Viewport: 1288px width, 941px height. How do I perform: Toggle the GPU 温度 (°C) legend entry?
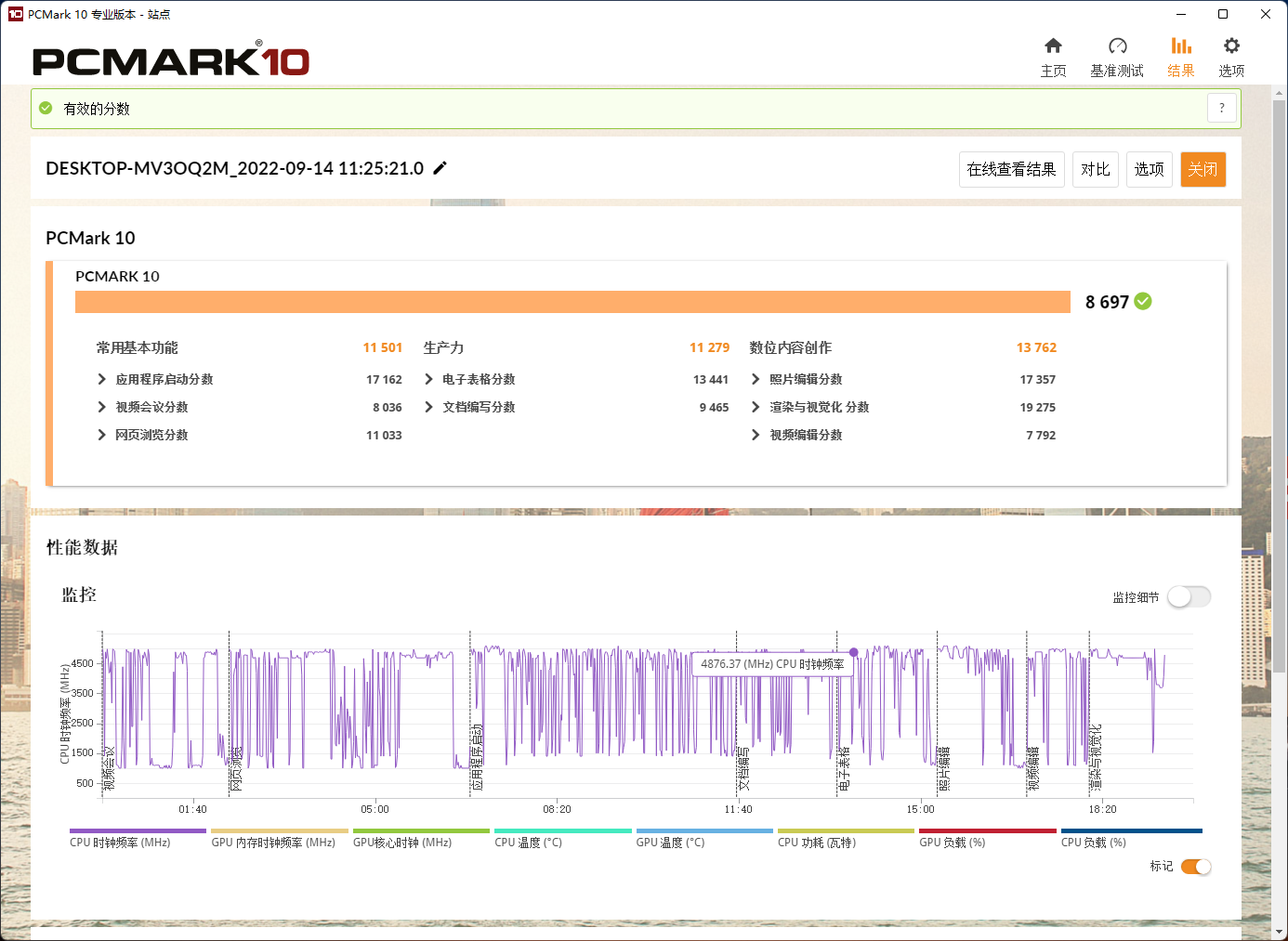pyautogui.click(x=704, y=837)
